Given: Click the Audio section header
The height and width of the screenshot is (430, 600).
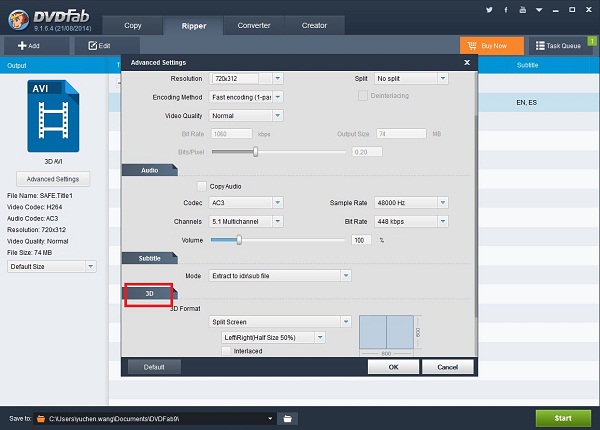Looking at the screenshot, I should pos(150,170).
